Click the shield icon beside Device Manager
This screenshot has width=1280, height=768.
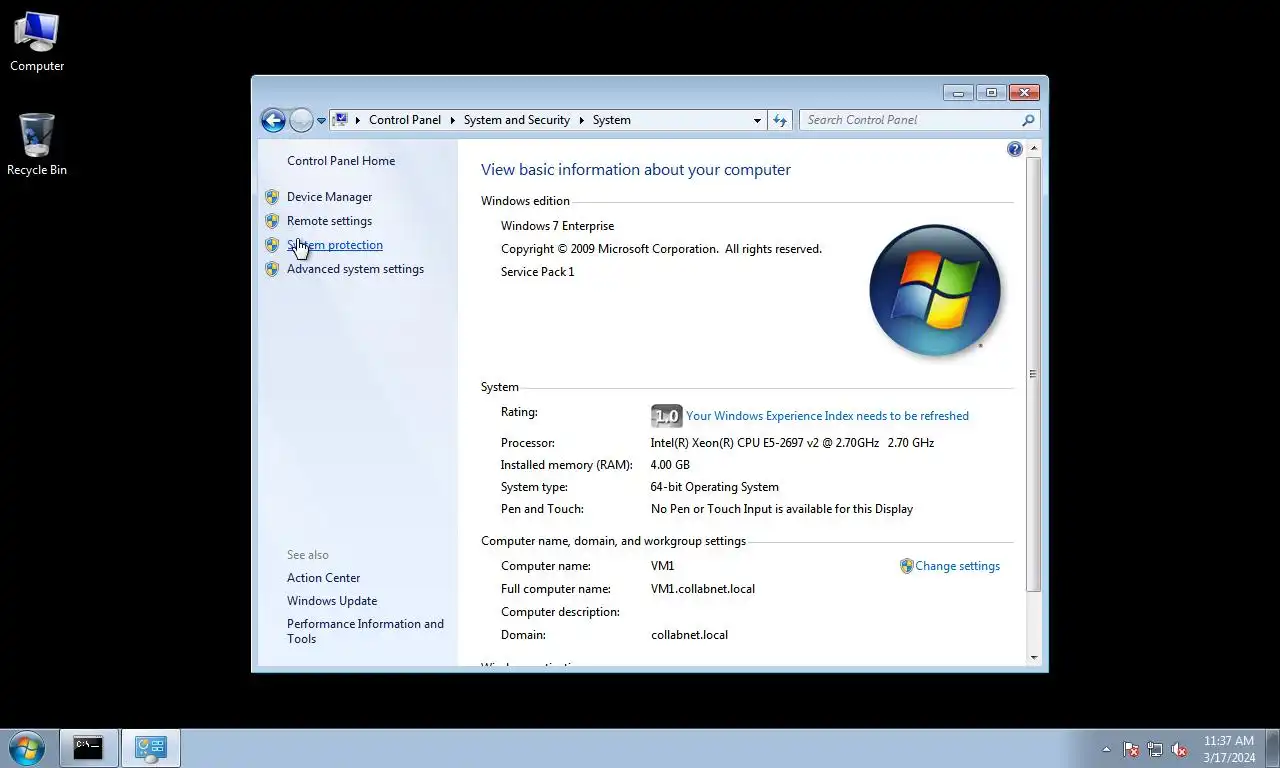(272, 197)
